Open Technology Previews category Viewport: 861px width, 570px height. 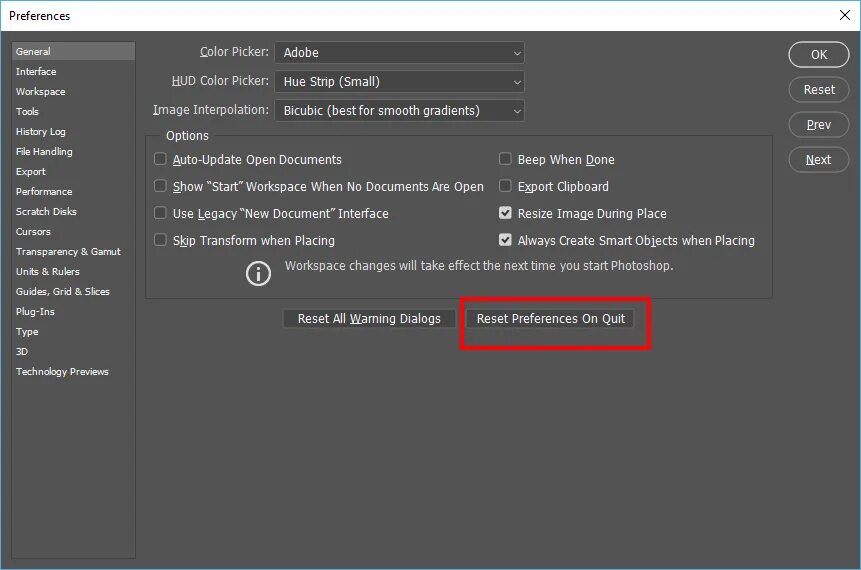(x=73, y=372)
